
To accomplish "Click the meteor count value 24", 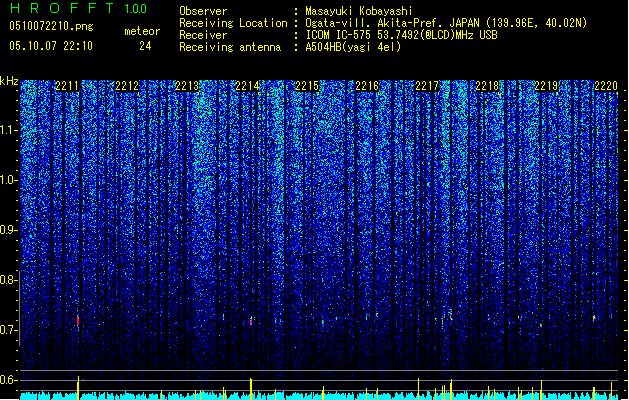I will point(145,46).
